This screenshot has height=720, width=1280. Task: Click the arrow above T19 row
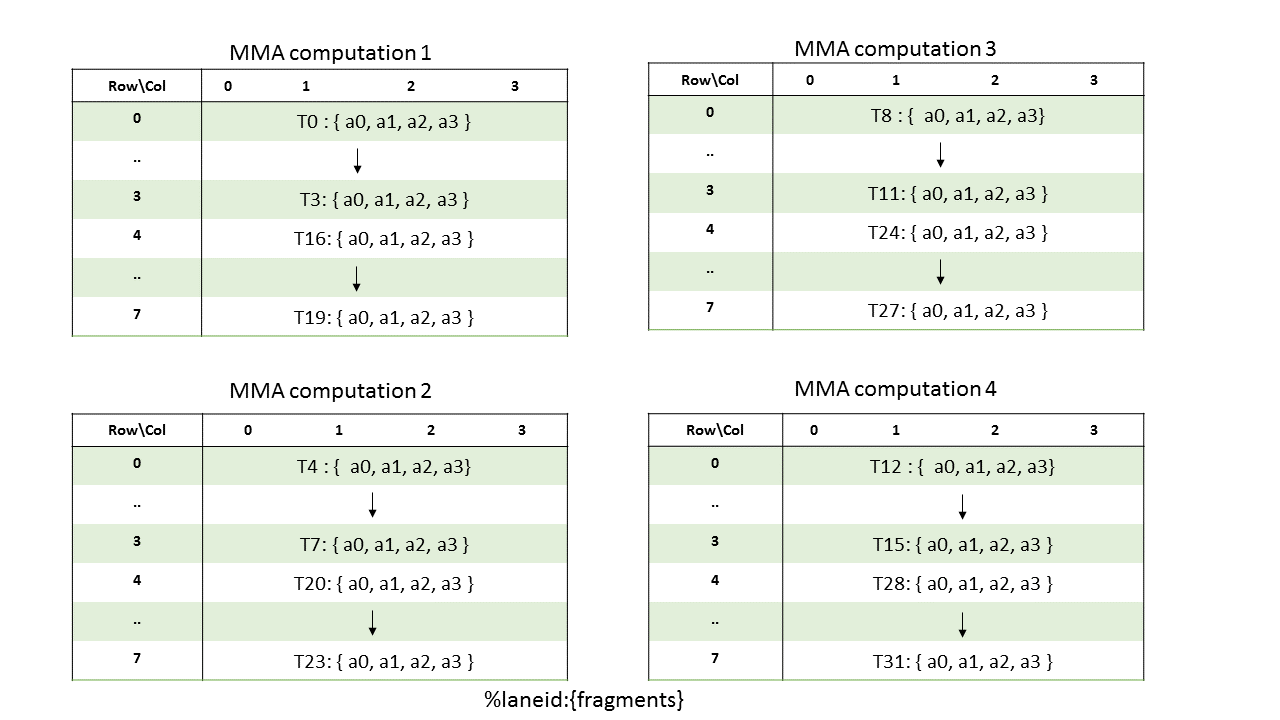357,279
